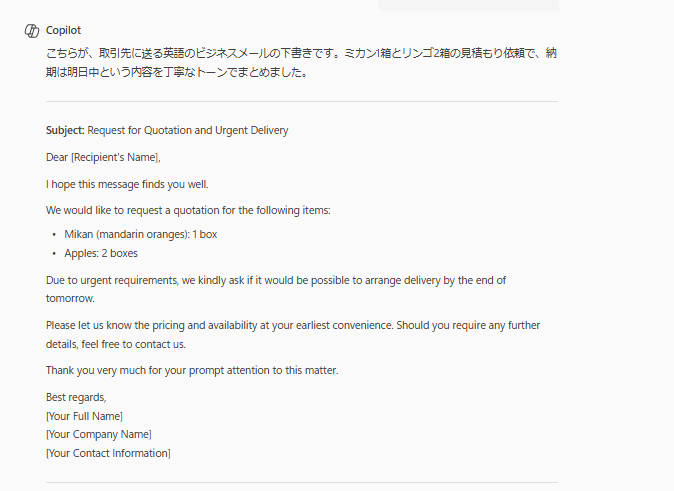Click the I hope this message finds you well line
Image resolution: width=674 pixels, height=491 pixels.
point(127,184)
